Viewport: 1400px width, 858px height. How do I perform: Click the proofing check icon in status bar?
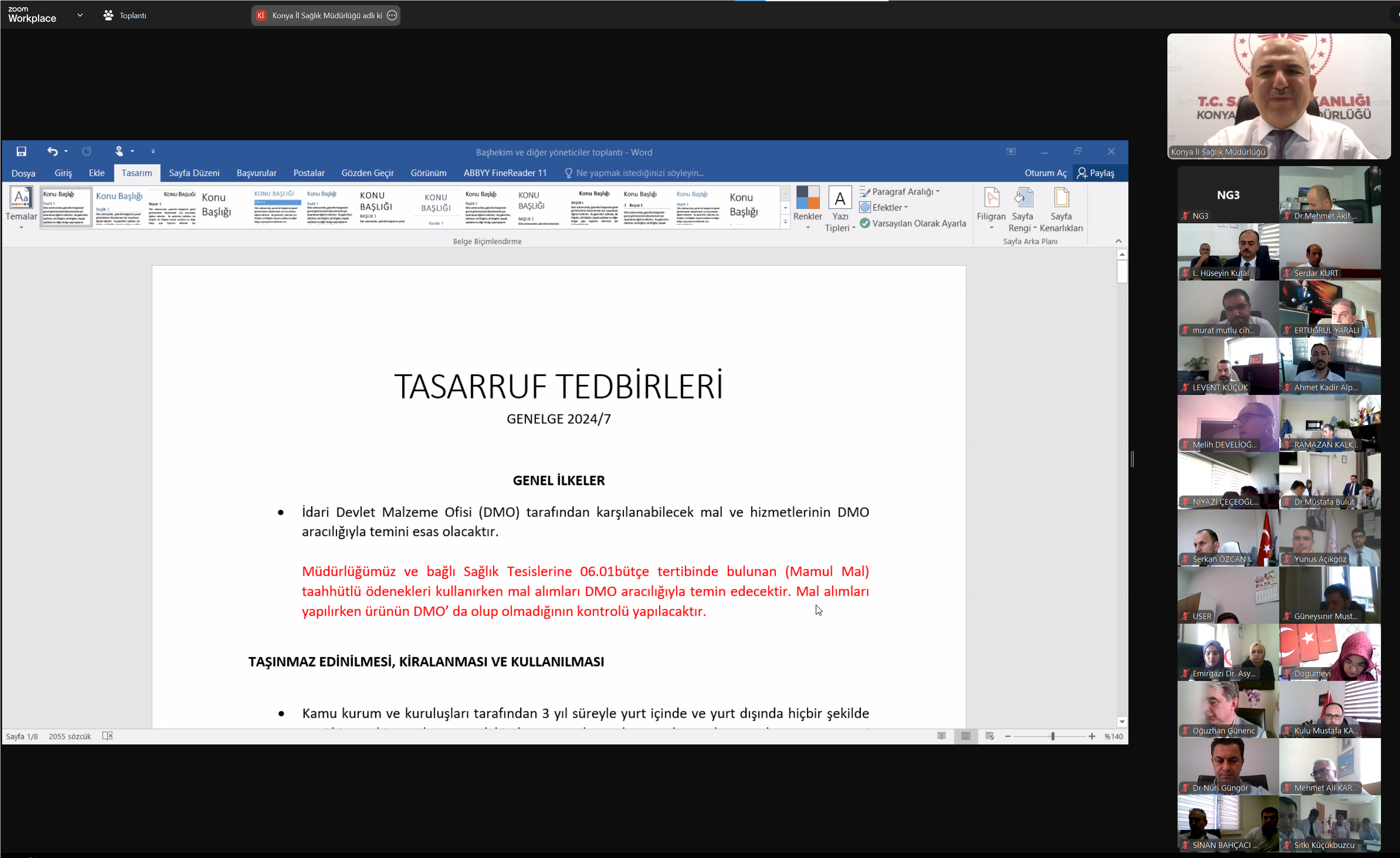(x=107, y=736)
